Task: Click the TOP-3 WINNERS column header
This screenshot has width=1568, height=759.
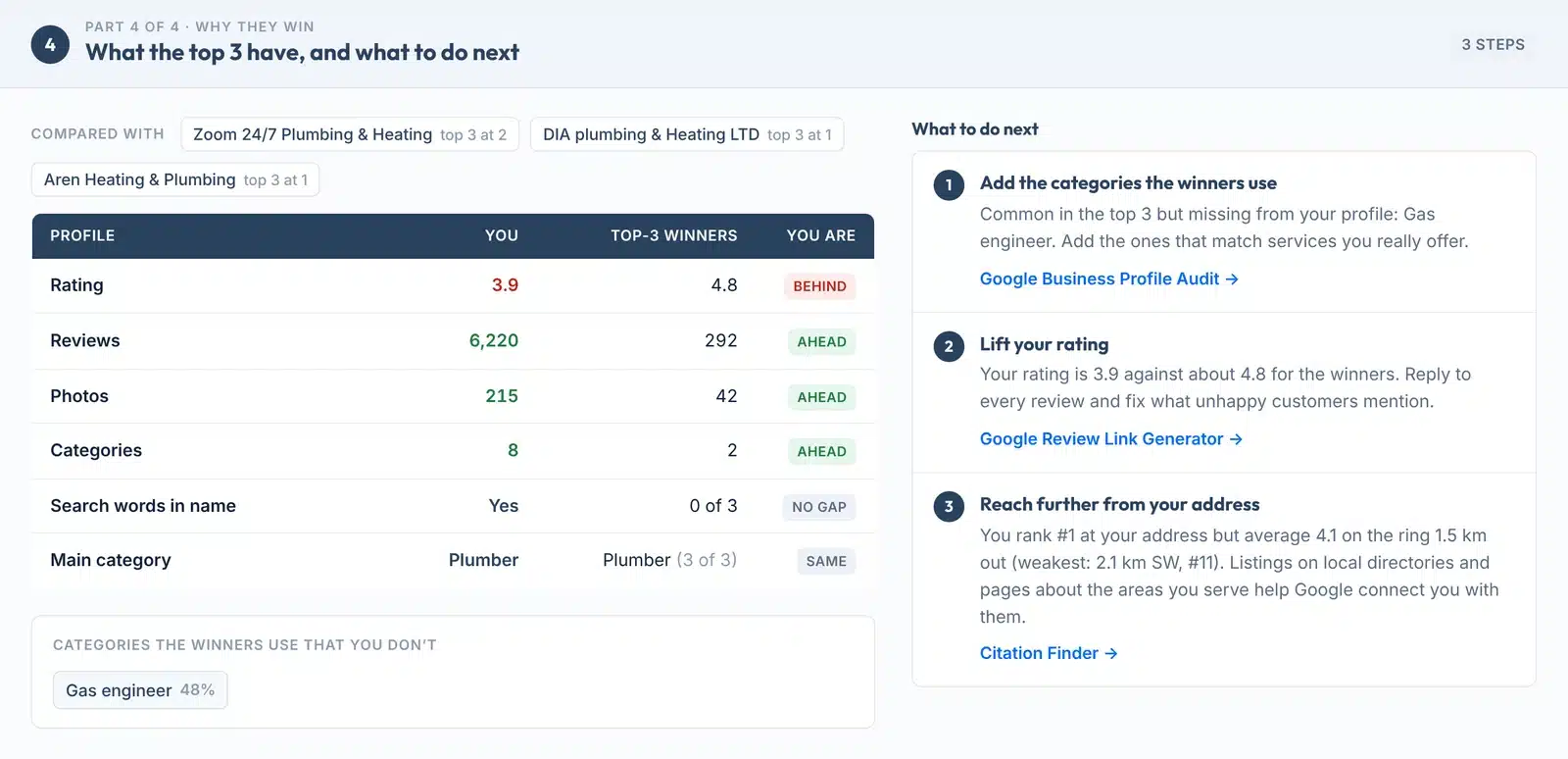Action: tap(674, 235)
